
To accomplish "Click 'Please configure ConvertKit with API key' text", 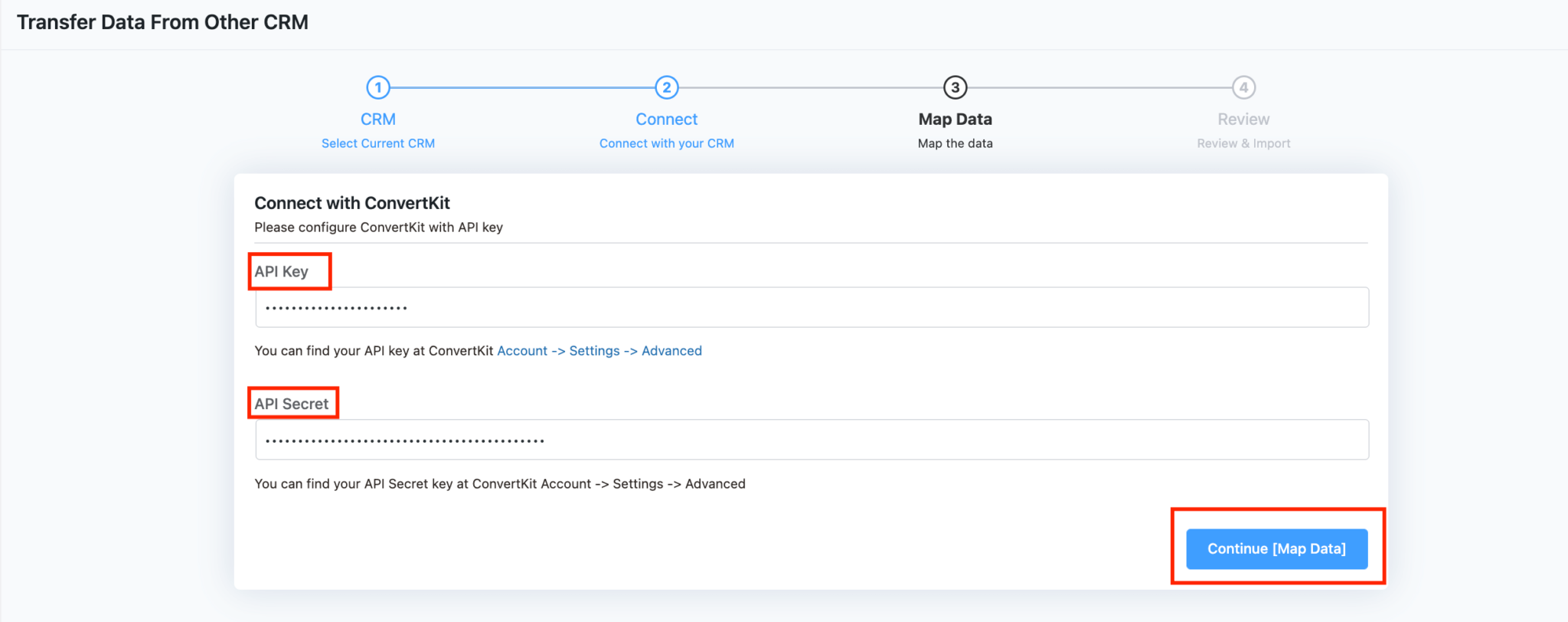I will coord(378,228).
